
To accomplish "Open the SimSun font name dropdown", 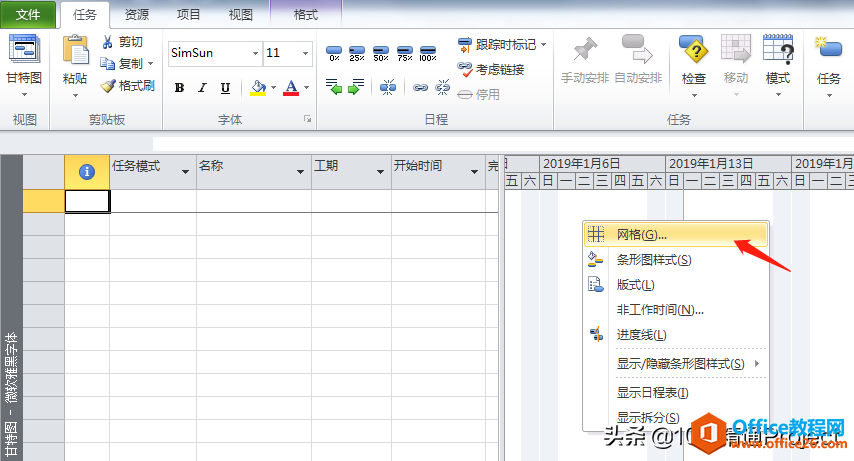I will tap(256, 53).
